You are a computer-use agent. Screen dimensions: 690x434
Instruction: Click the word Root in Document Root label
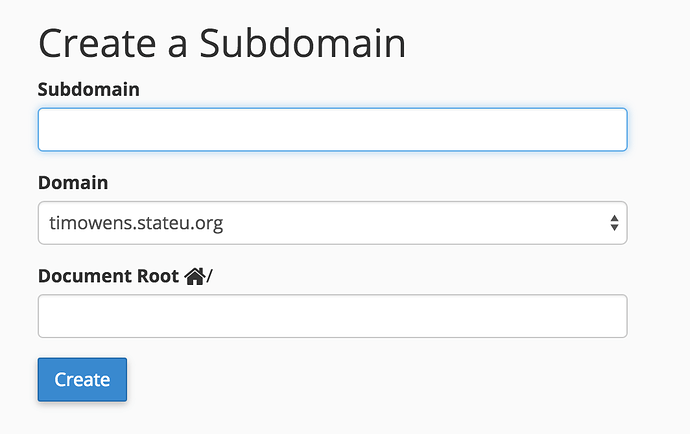pyautogui.click(x=158, y=276)
